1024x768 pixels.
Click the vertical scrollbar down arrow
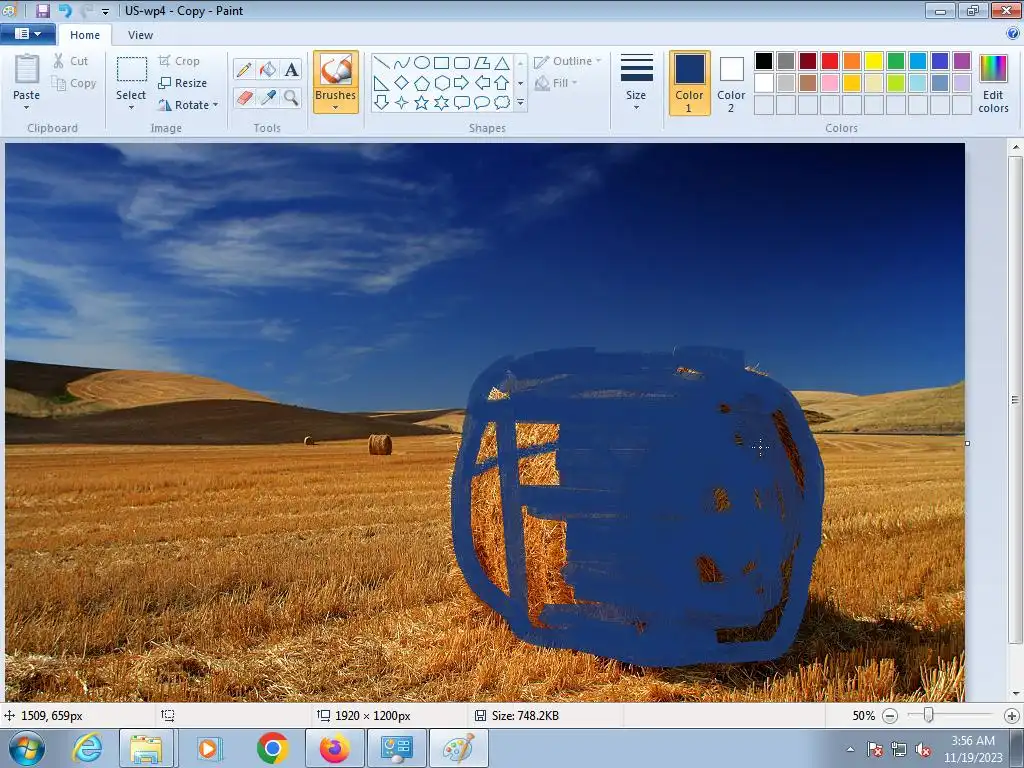point(1016,694)
